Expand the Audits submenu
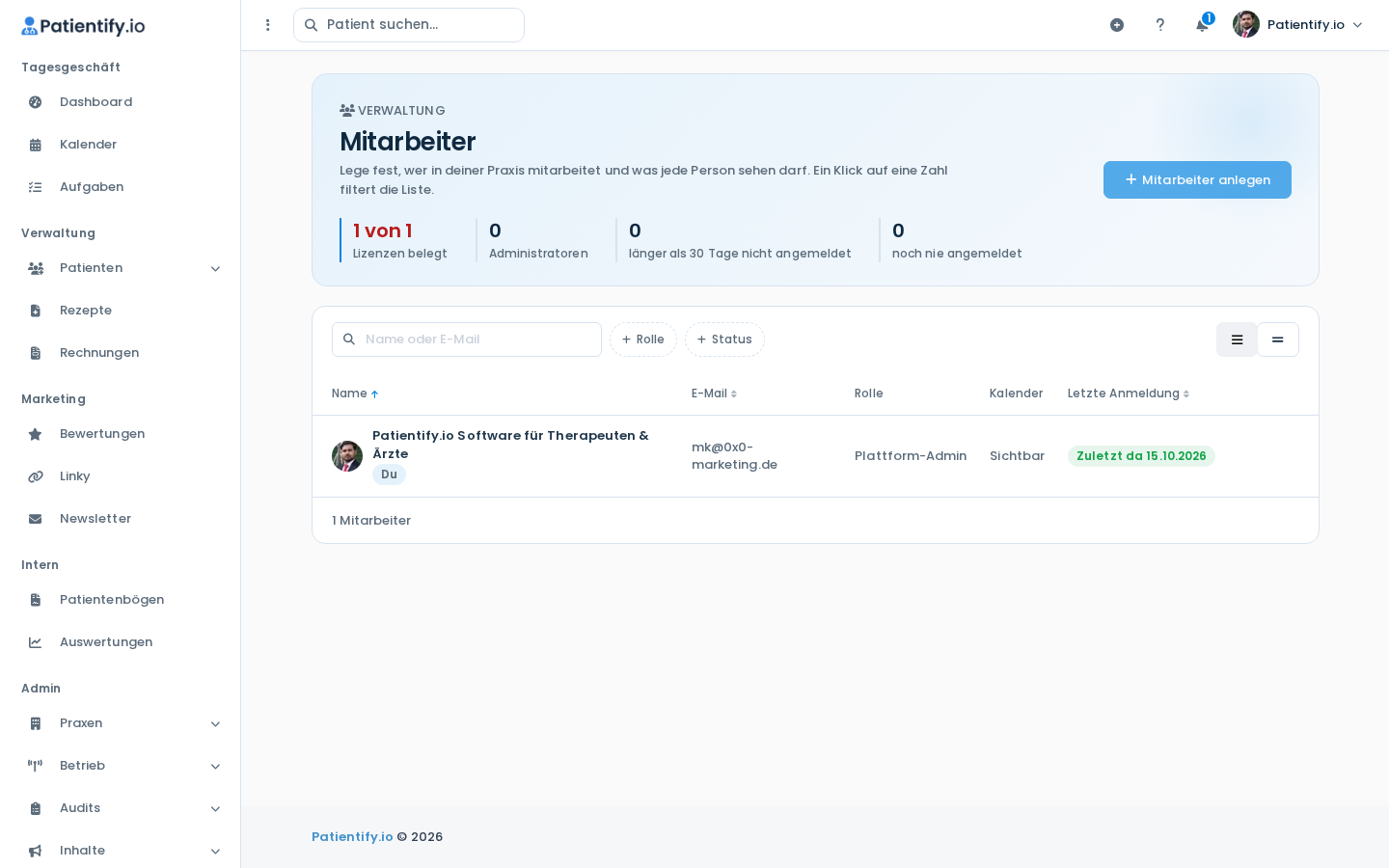Image resolution: width=1389 pixels, height=868 pixels. pos(215,809)
